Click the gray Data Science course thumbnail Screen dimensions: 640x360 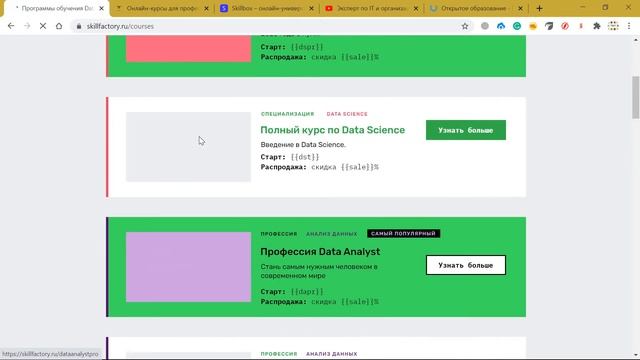pyautogui.click(x=188, y=147)
